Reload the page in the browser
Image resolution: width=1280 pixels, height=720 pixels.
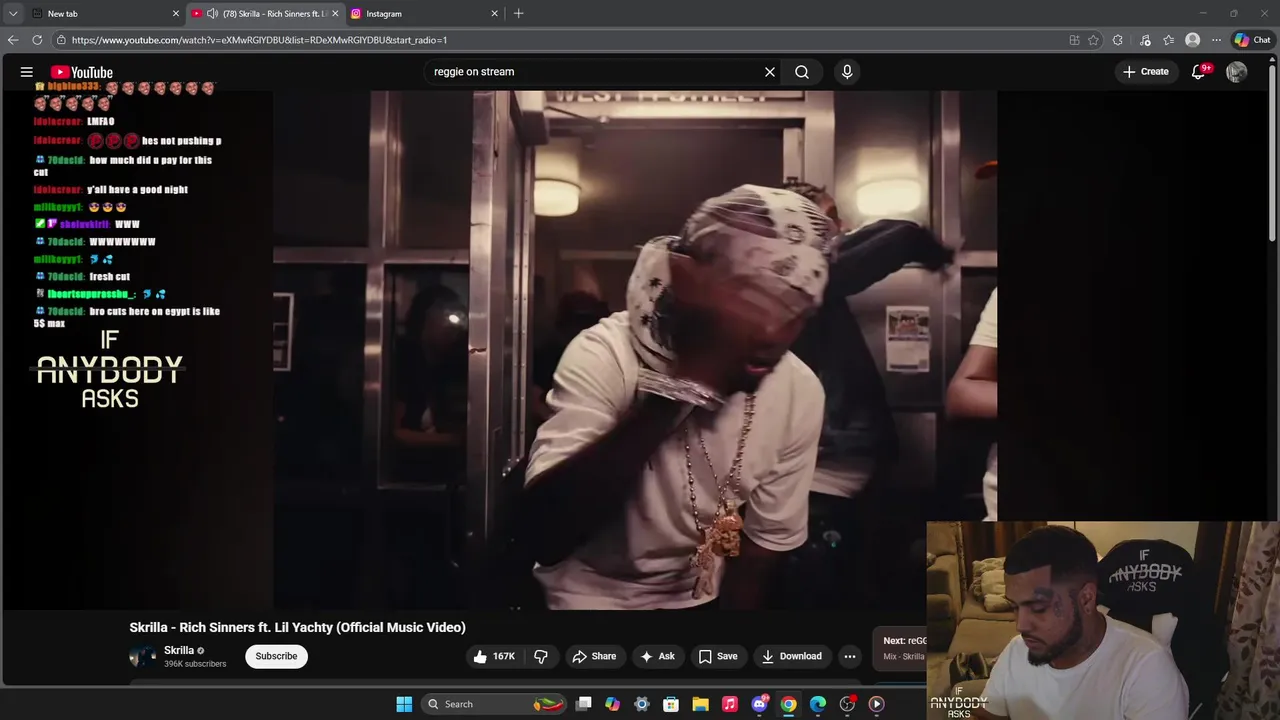tap(37, 40)
